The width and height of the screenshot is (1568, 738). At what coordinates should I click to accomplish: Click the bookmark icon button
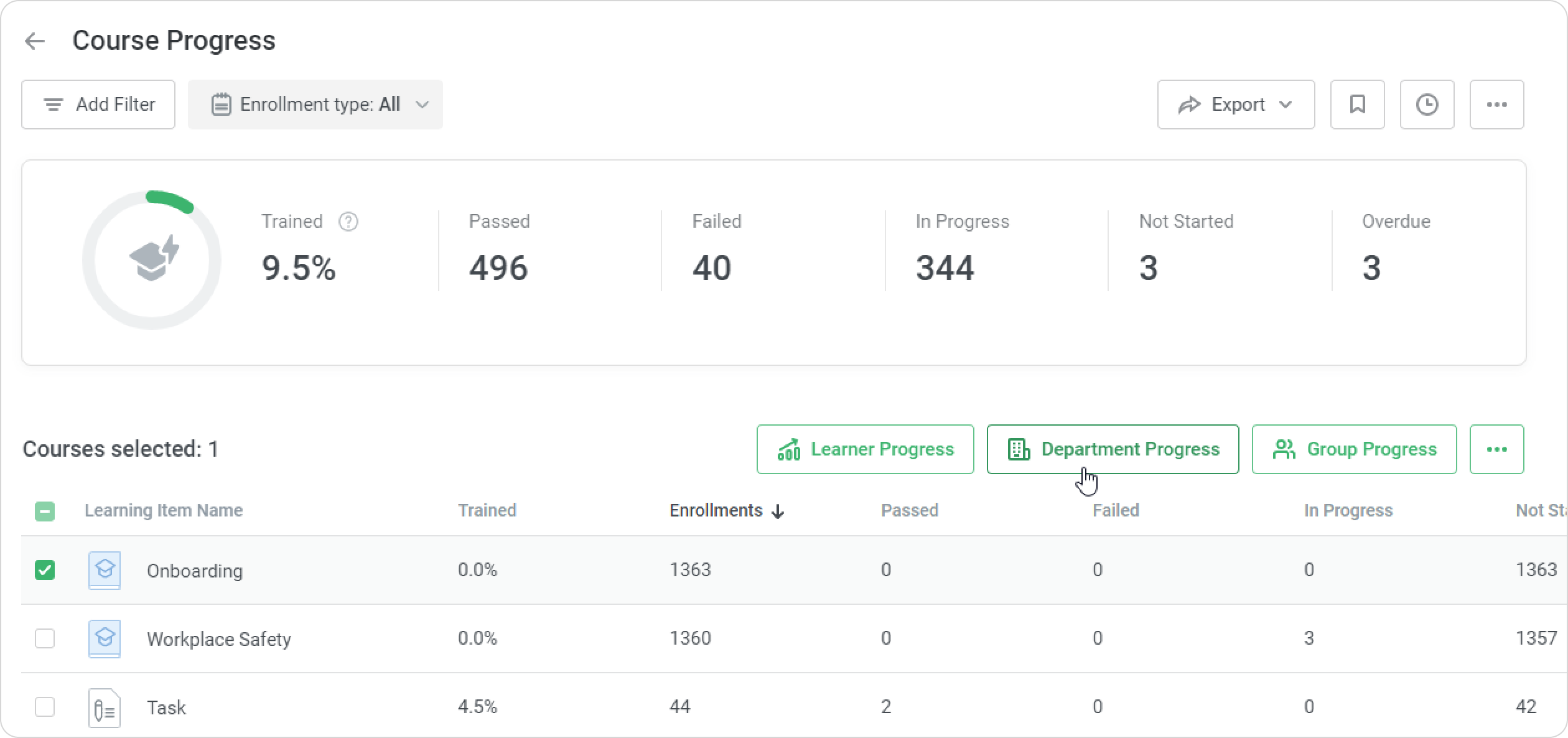(x=1357, y=105)
